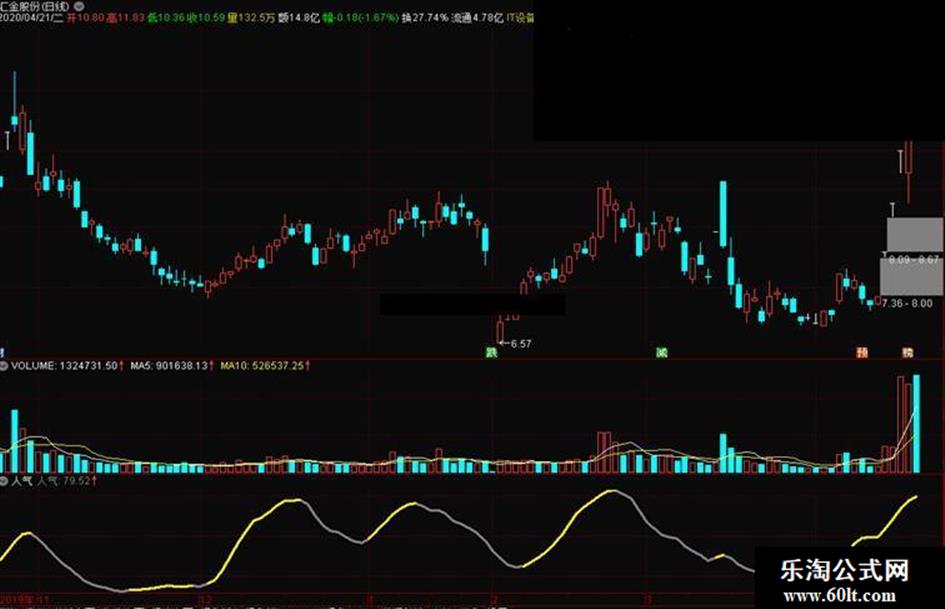Screen dimensions: 945x609
Task: Select the 8.09 - 8.67 price gap label
Action: (x=914, y=259)
